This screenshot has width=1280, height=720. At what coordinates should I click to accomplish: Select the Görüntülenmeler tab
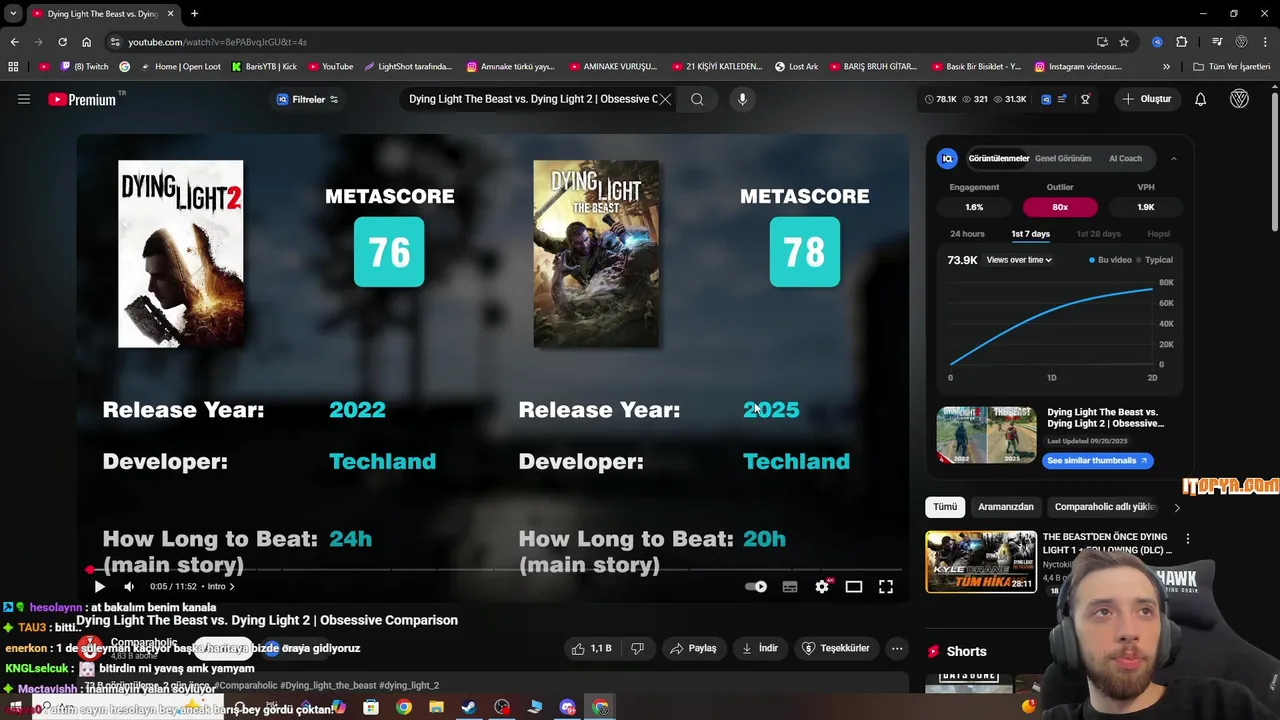point(998,158)
